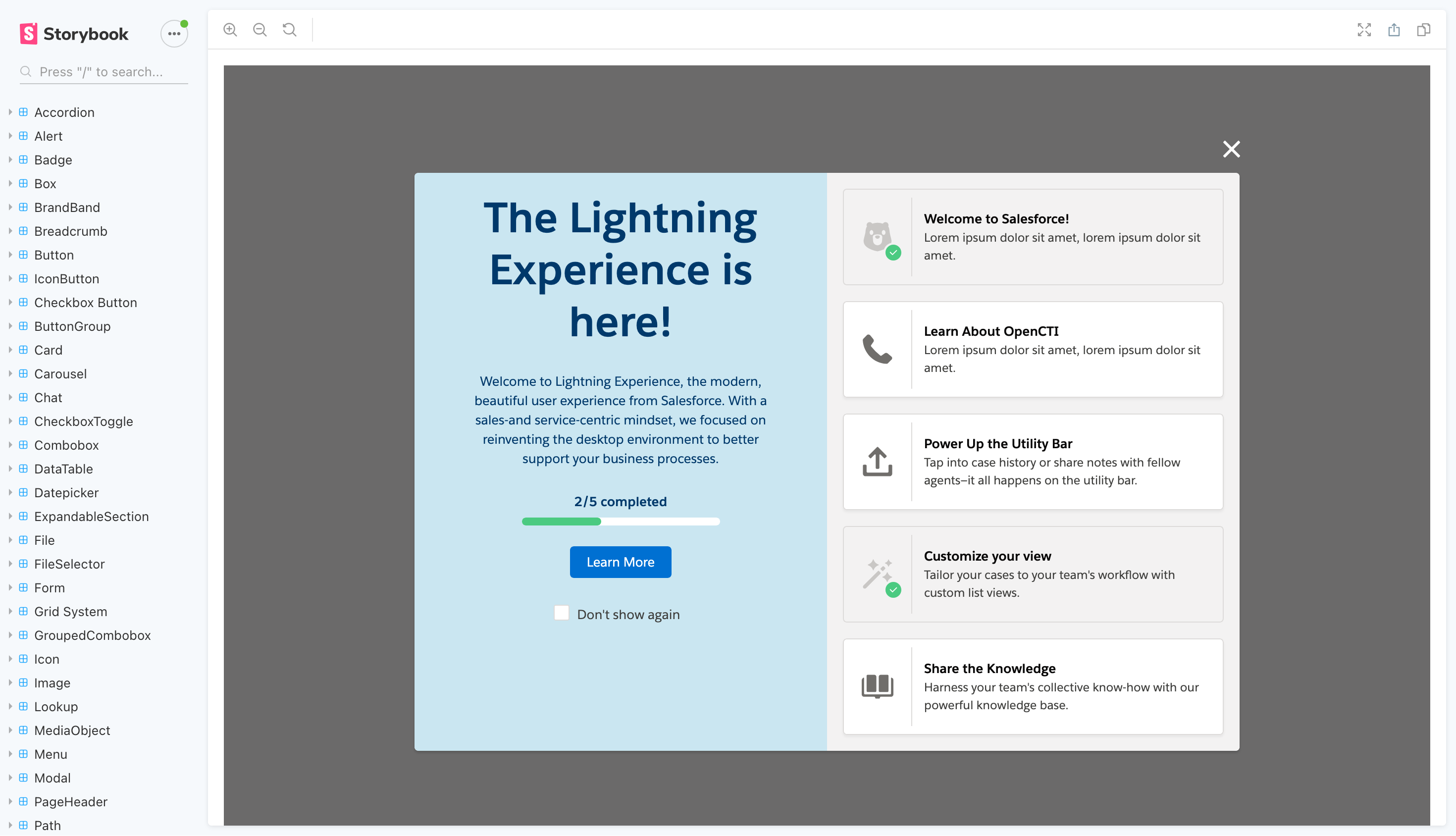Dismiss the Lightning Experience modal with the X
The height and width of the screenshot is (836, 1456).
tap(1231, 149)
